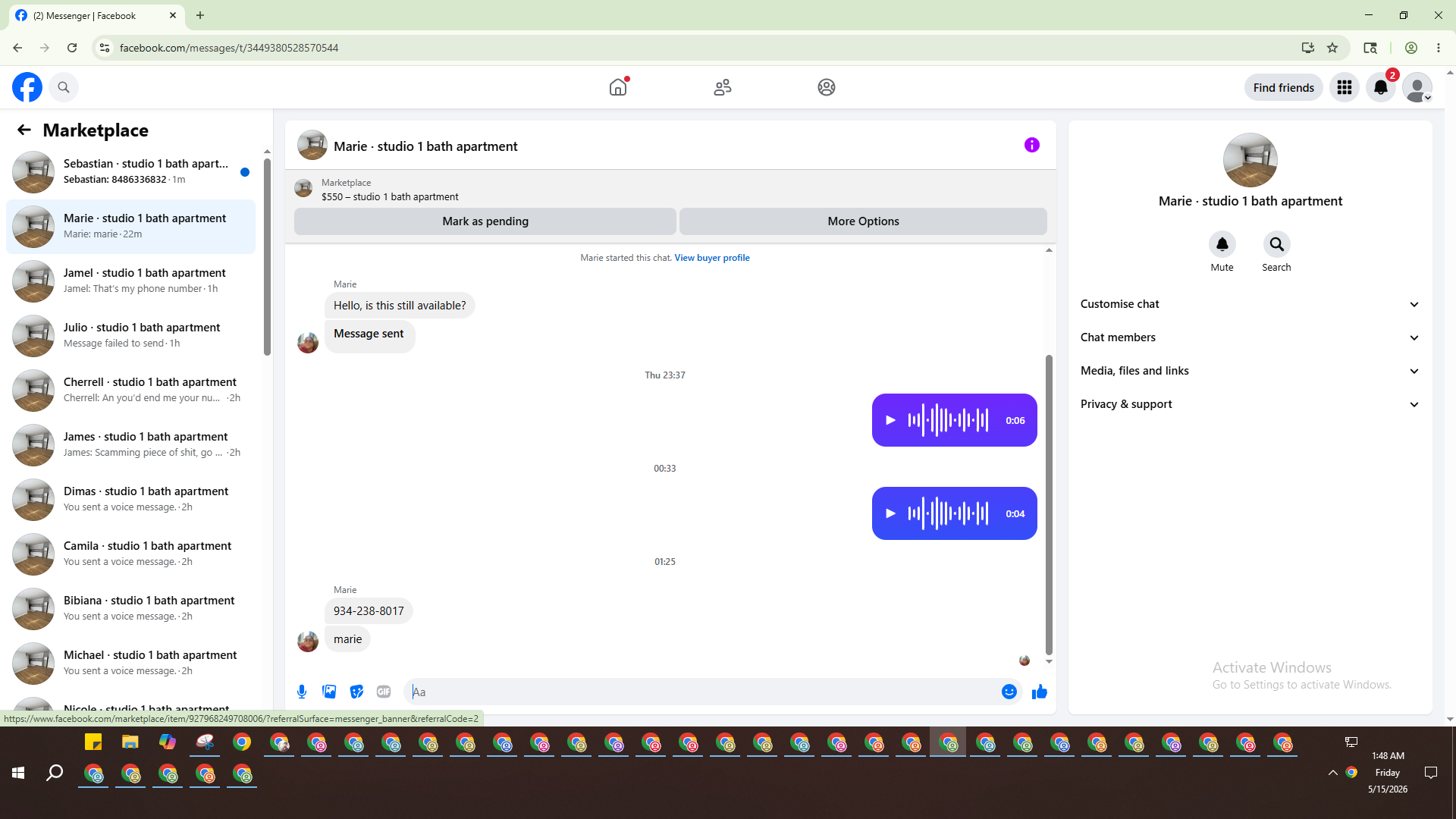Open the Groups icon in top navigation
The height and width of the screenshot is (819, 1456).
pyautogui.click(x=827, y=87)
